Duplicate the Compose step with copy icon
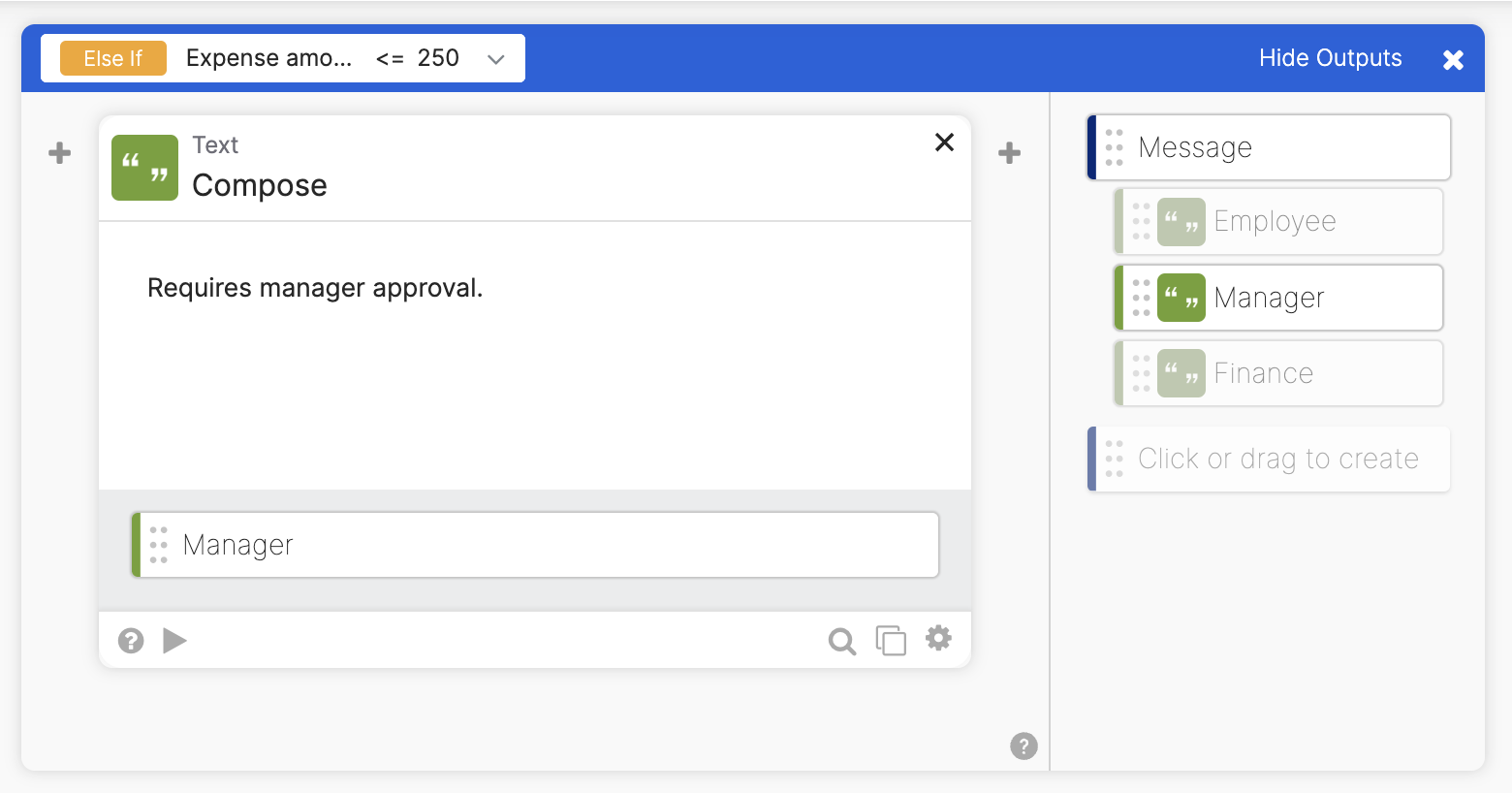1512x793 pixels. [891, 640]
